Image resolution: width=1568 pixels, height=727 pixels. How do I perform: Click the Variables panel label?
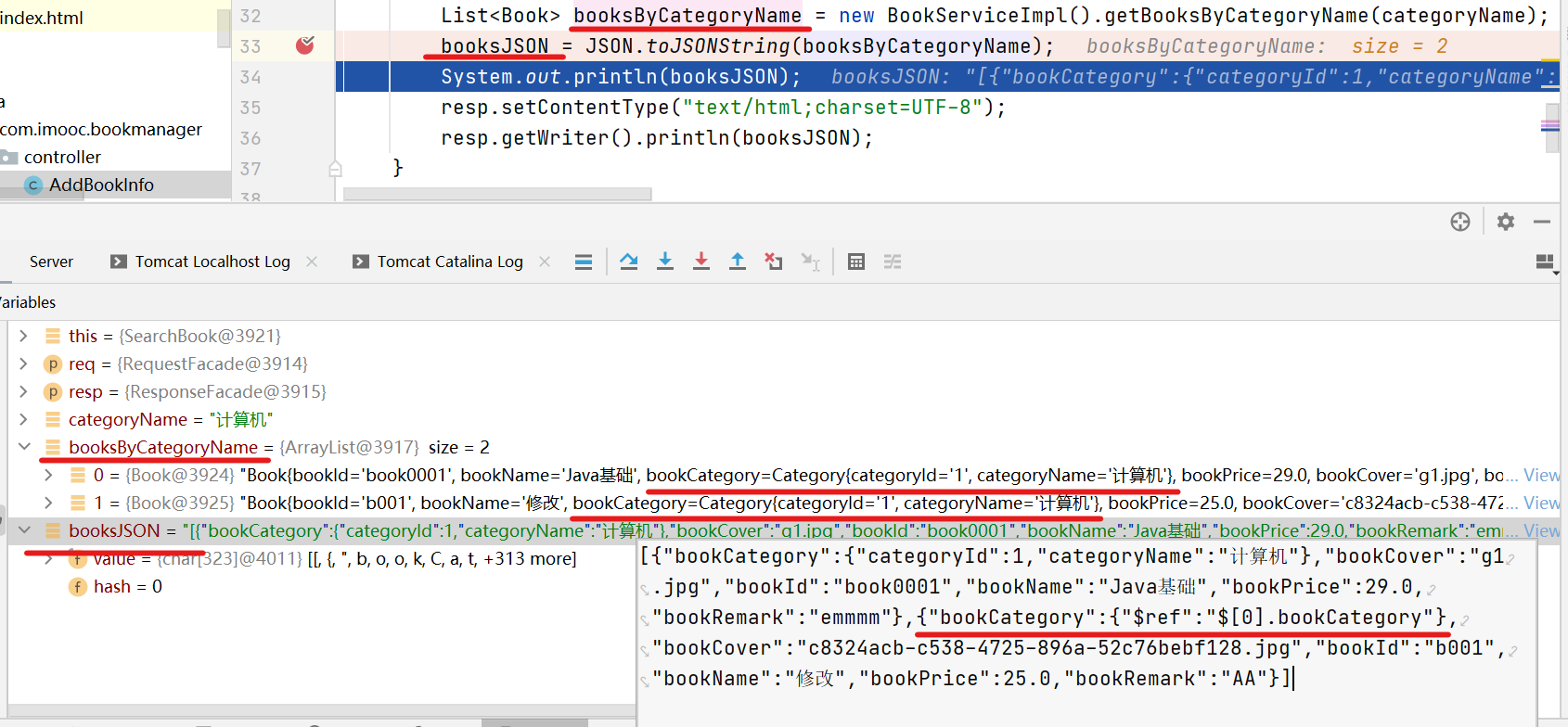pyautogui.click(x=28, y=302)
